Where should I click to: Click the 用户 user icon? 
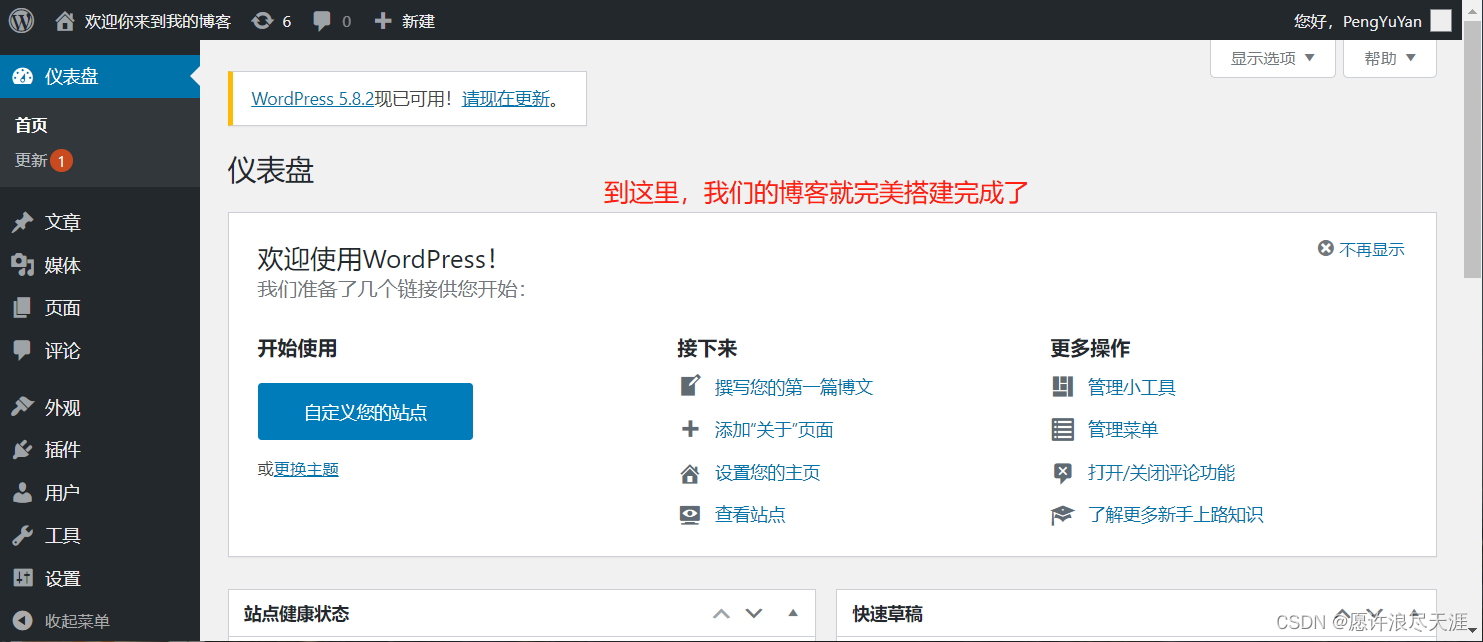(22, 493)
